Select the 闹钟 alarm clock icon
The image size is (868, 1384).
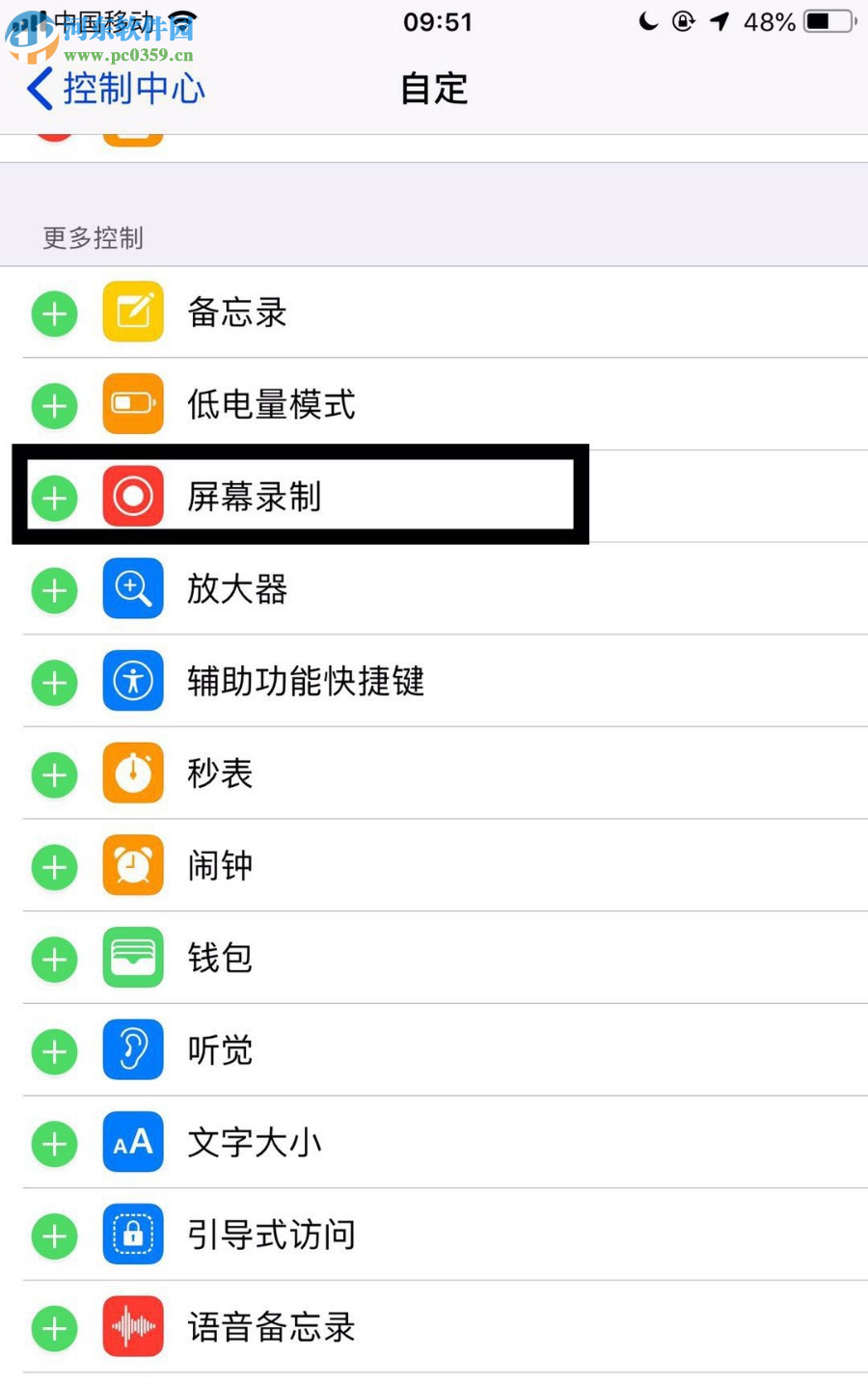pyautogui.click(x=133, y=865)
